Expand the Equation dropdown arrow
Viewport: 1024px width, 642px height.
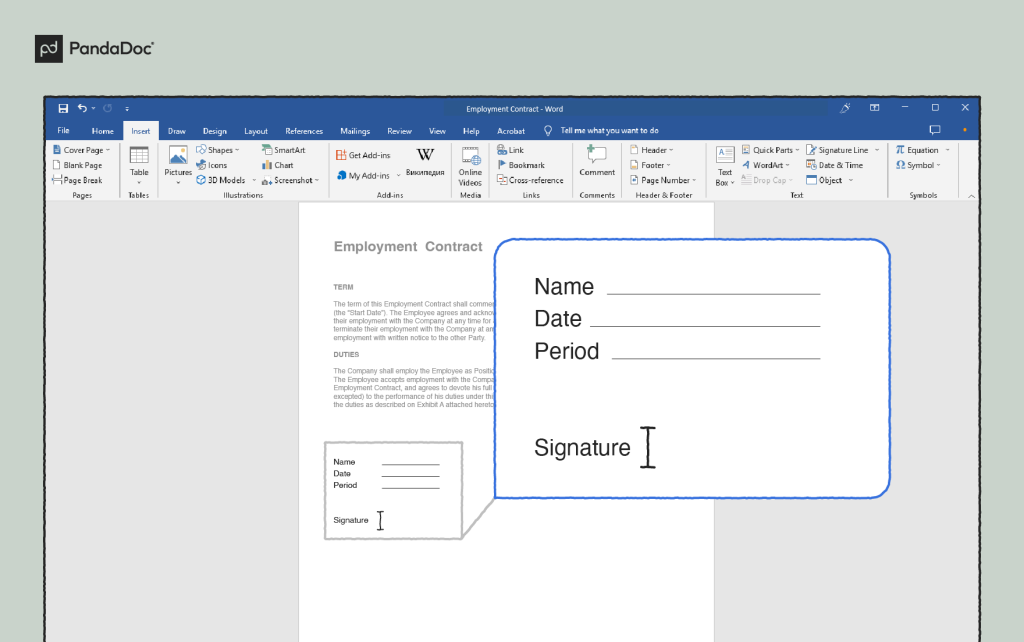(x=948, y=150)
